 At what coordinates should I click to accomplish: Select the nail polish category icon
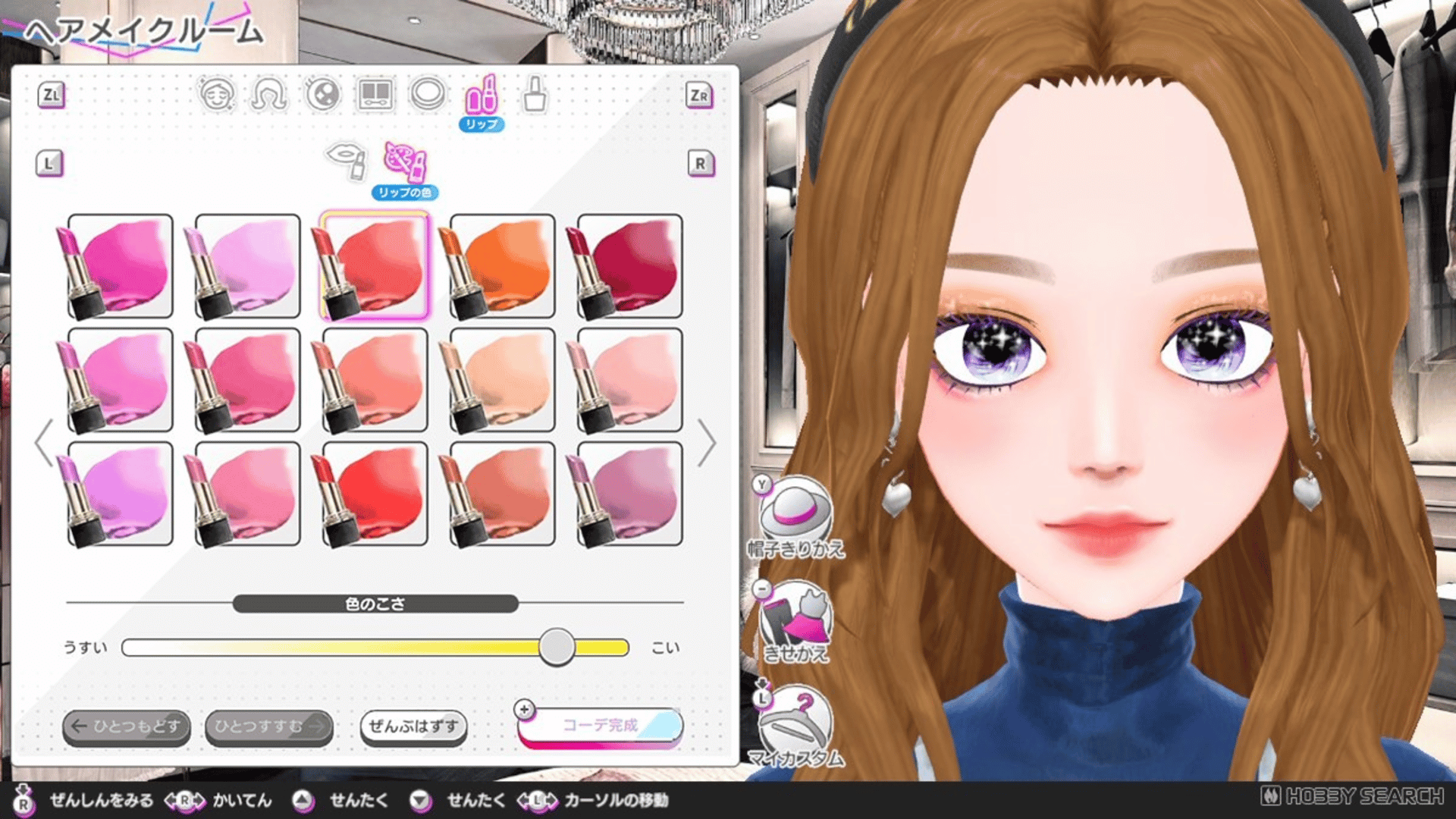[x=535, y=95]
